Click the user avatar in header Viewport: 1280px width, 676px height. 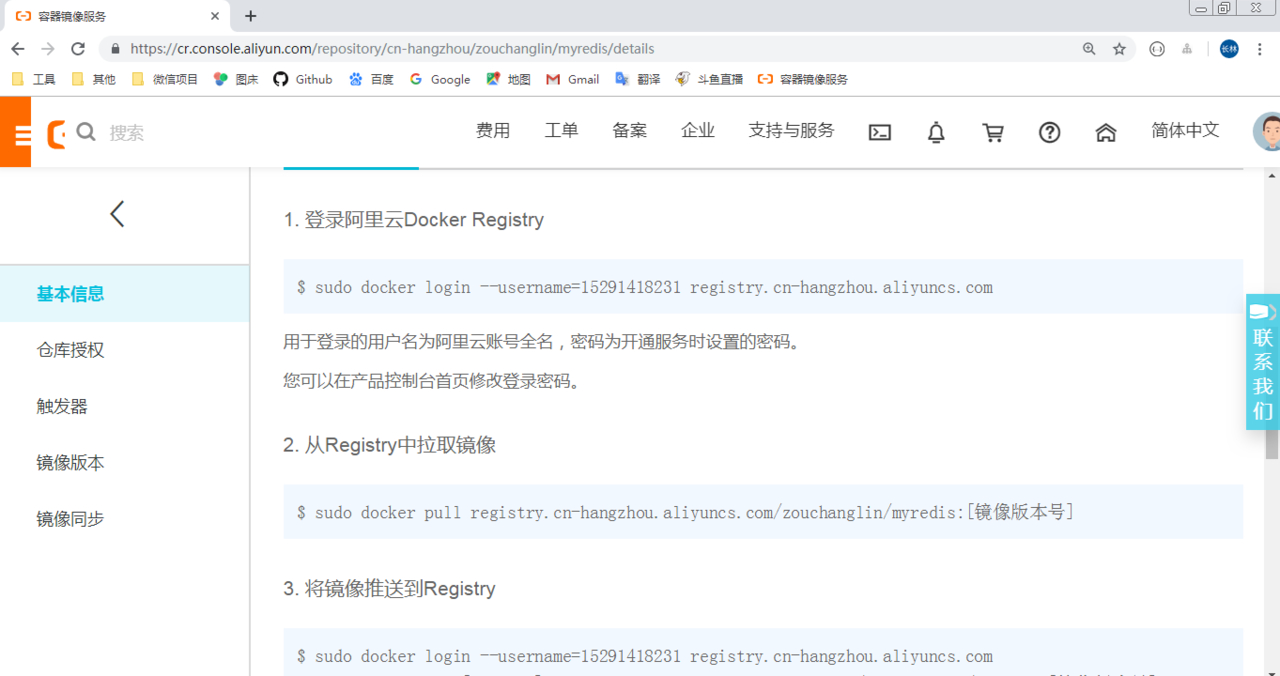(x=1267, y=132)
